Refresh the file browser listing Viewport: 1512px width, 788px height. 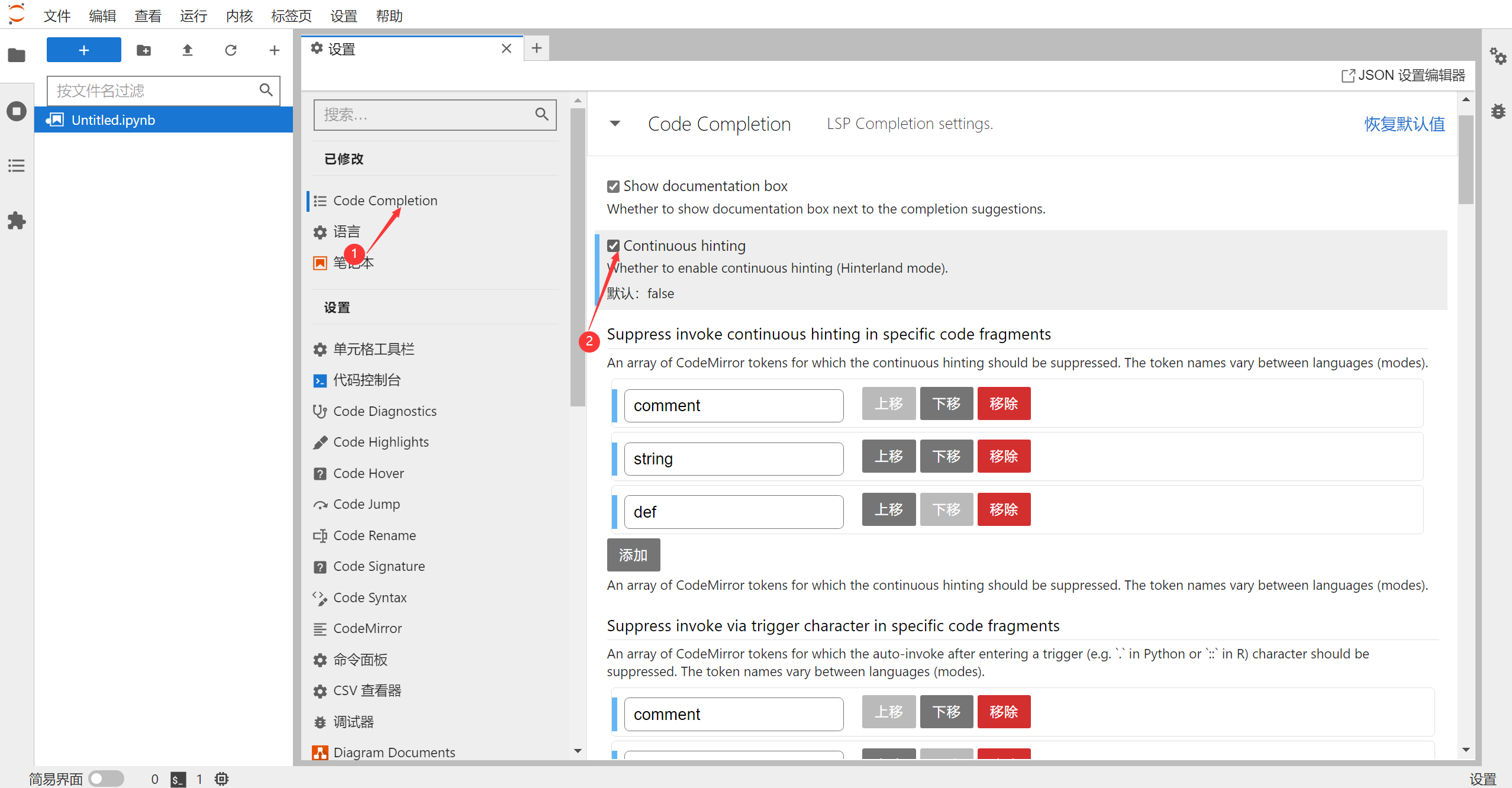coord(231,50)
